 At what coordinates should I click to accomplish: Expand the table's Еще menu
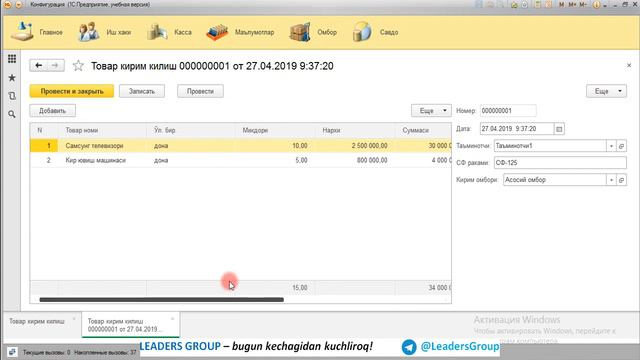pos(431,111)
